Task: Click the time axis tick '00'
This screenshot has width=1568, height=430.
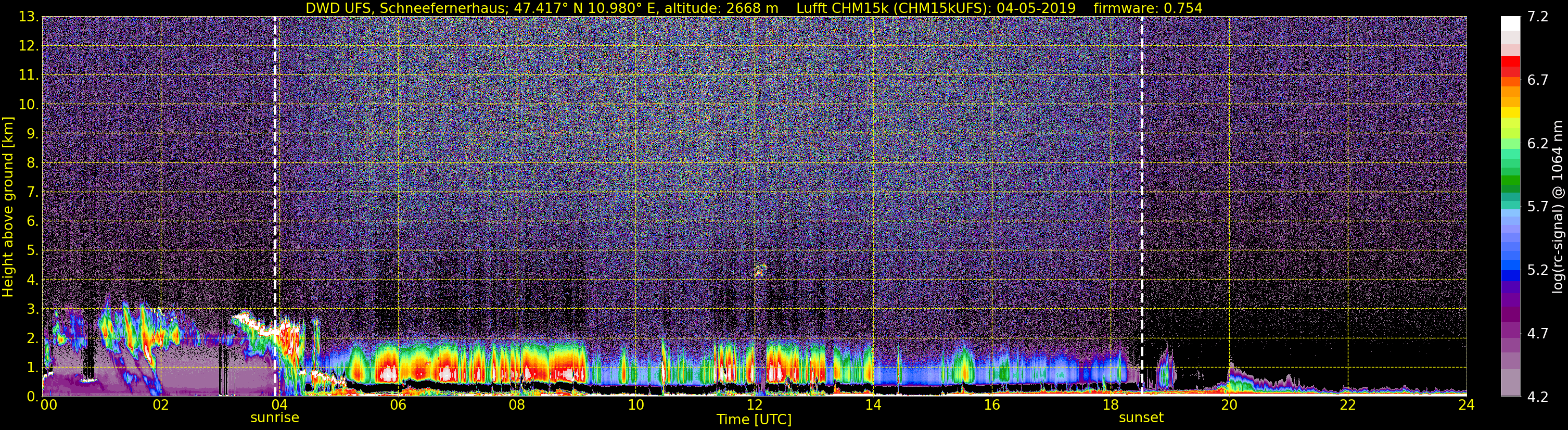Action: [x=49, y=405]
